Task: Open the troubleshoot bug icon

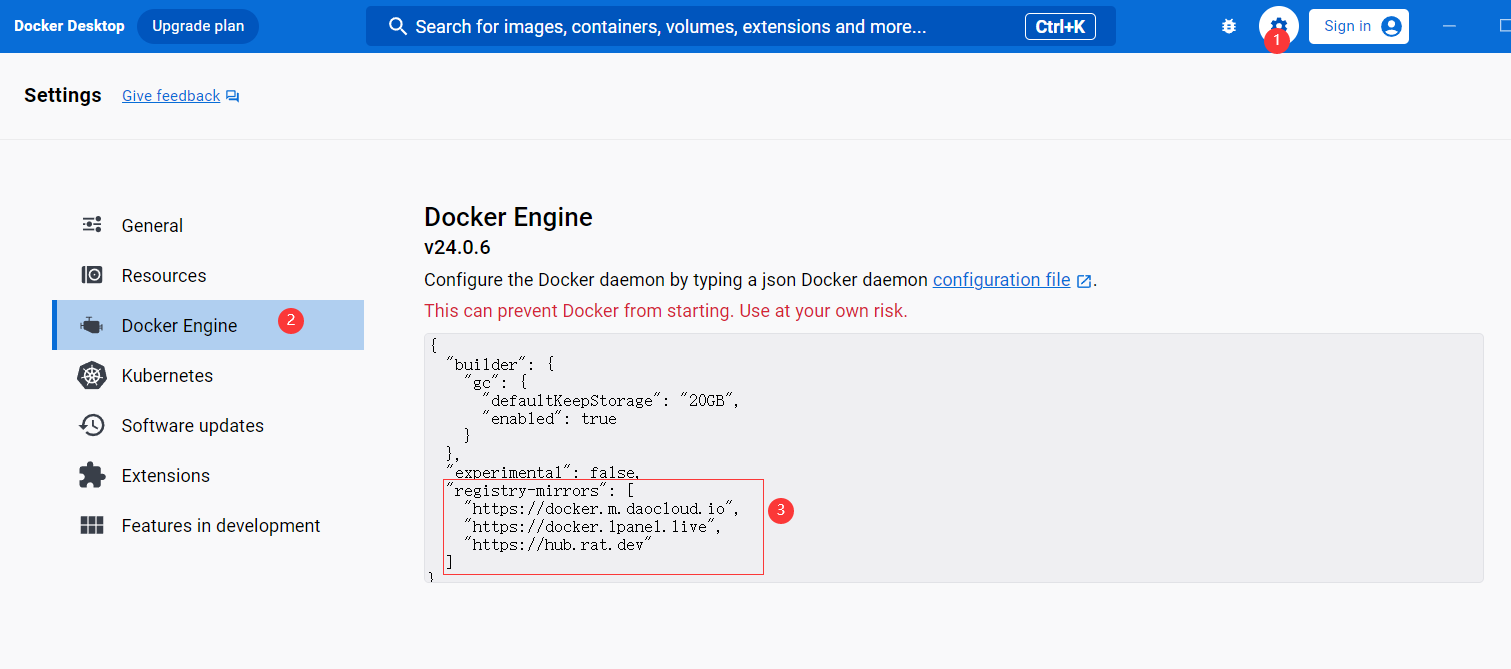Action: (1229, 27)
